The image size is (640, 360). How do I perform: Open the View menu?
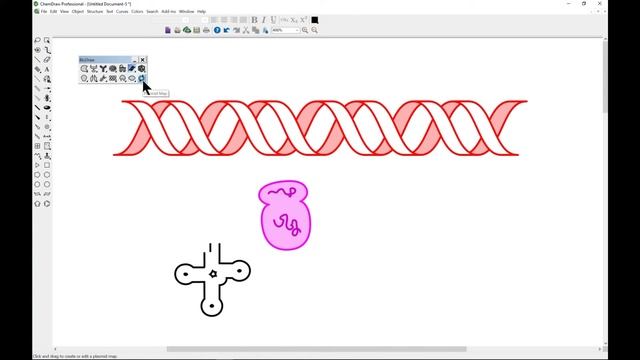[x=64, y=11]
